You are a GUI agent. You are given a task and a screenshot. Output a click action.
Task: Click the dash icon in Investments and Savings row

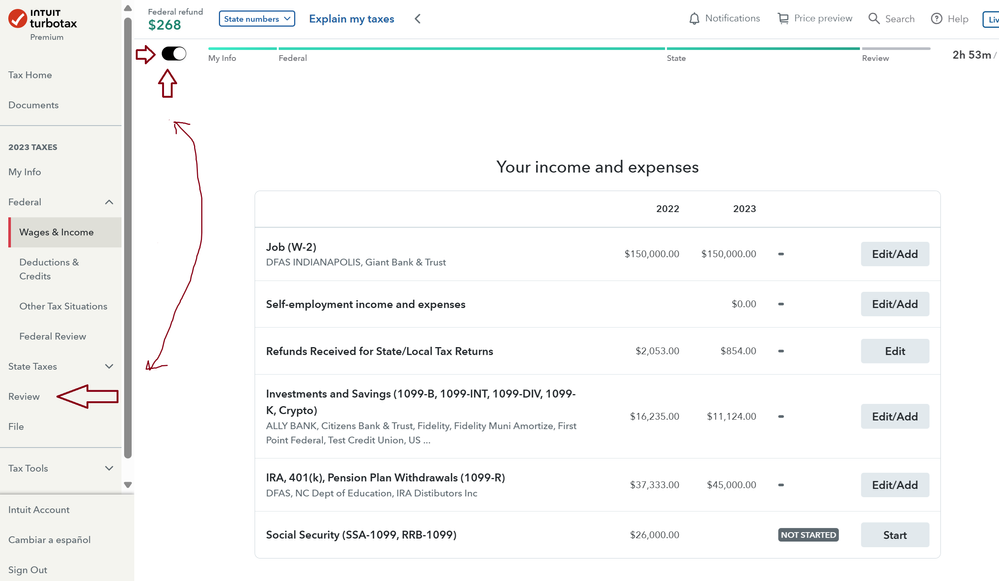pos(780,417)
